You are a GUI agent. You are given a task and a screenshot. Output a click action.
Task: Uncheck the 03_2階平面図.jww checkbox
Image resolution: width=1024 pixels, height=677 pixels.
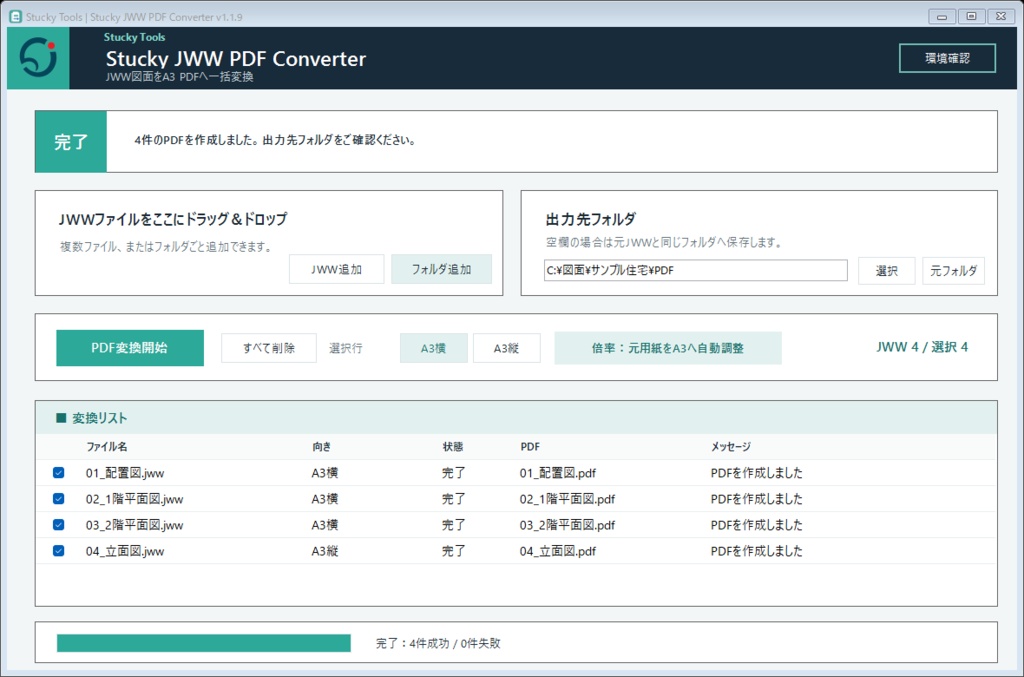coord(59,525)
